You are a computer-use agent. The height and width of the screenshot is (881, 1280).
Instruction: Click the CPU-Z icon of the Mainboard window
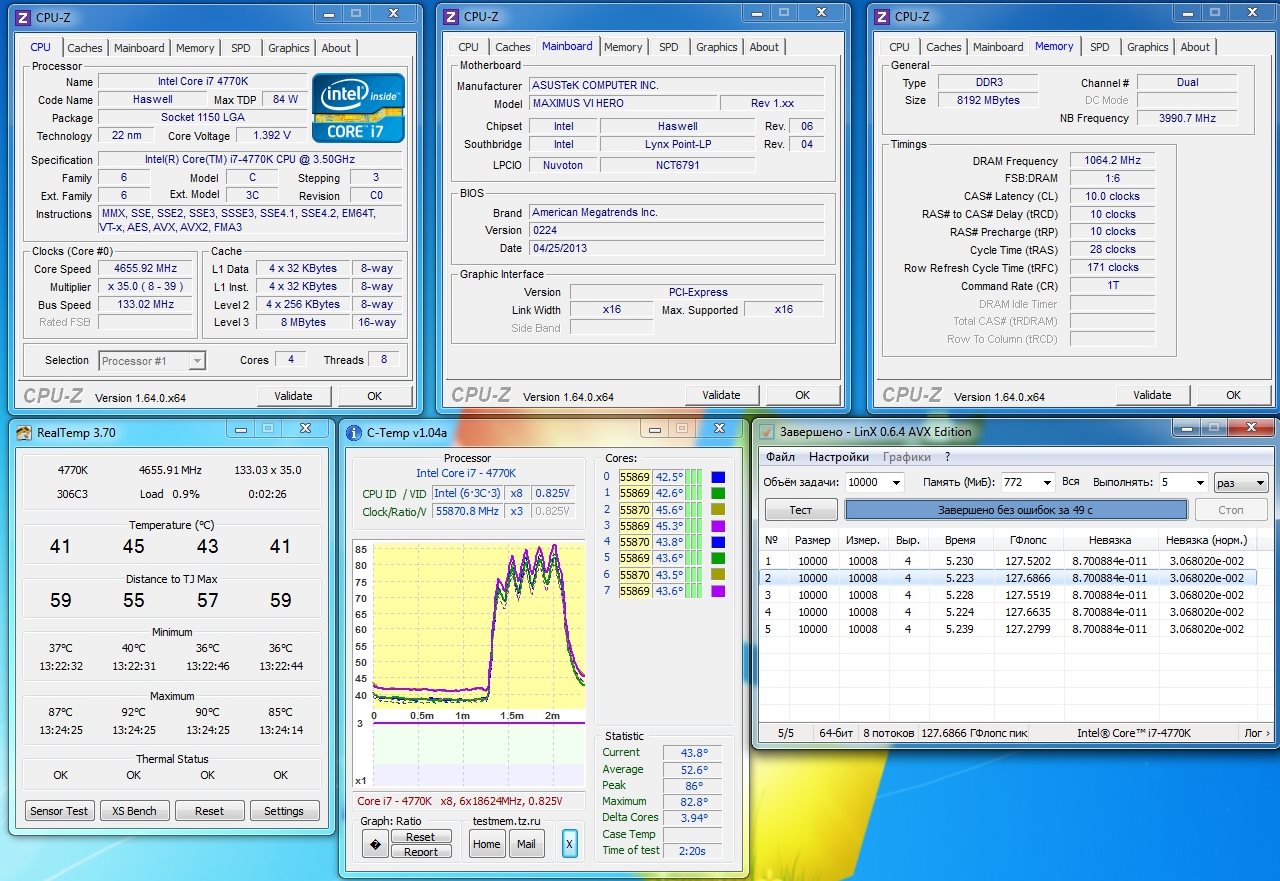click(x=450, y=16)
